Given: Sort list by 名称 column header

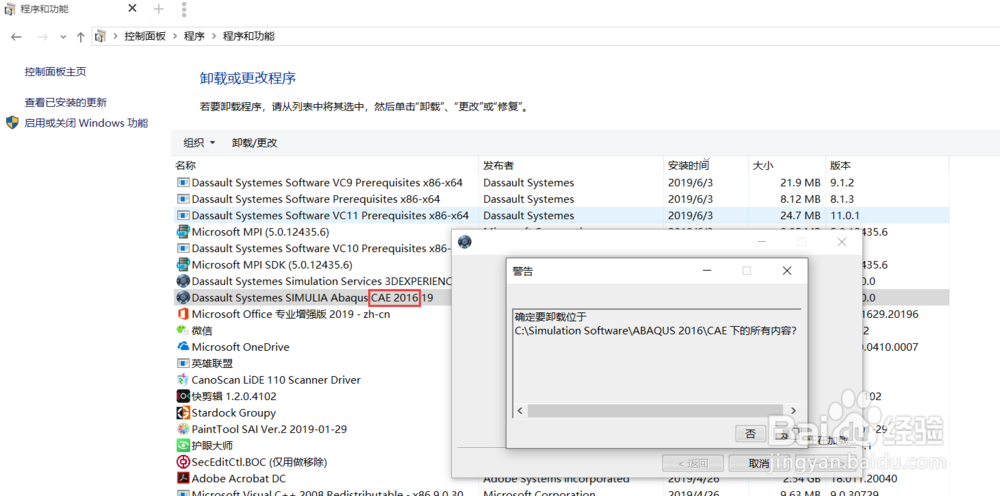Looking at the screenshot, I should tap(186, 165).
